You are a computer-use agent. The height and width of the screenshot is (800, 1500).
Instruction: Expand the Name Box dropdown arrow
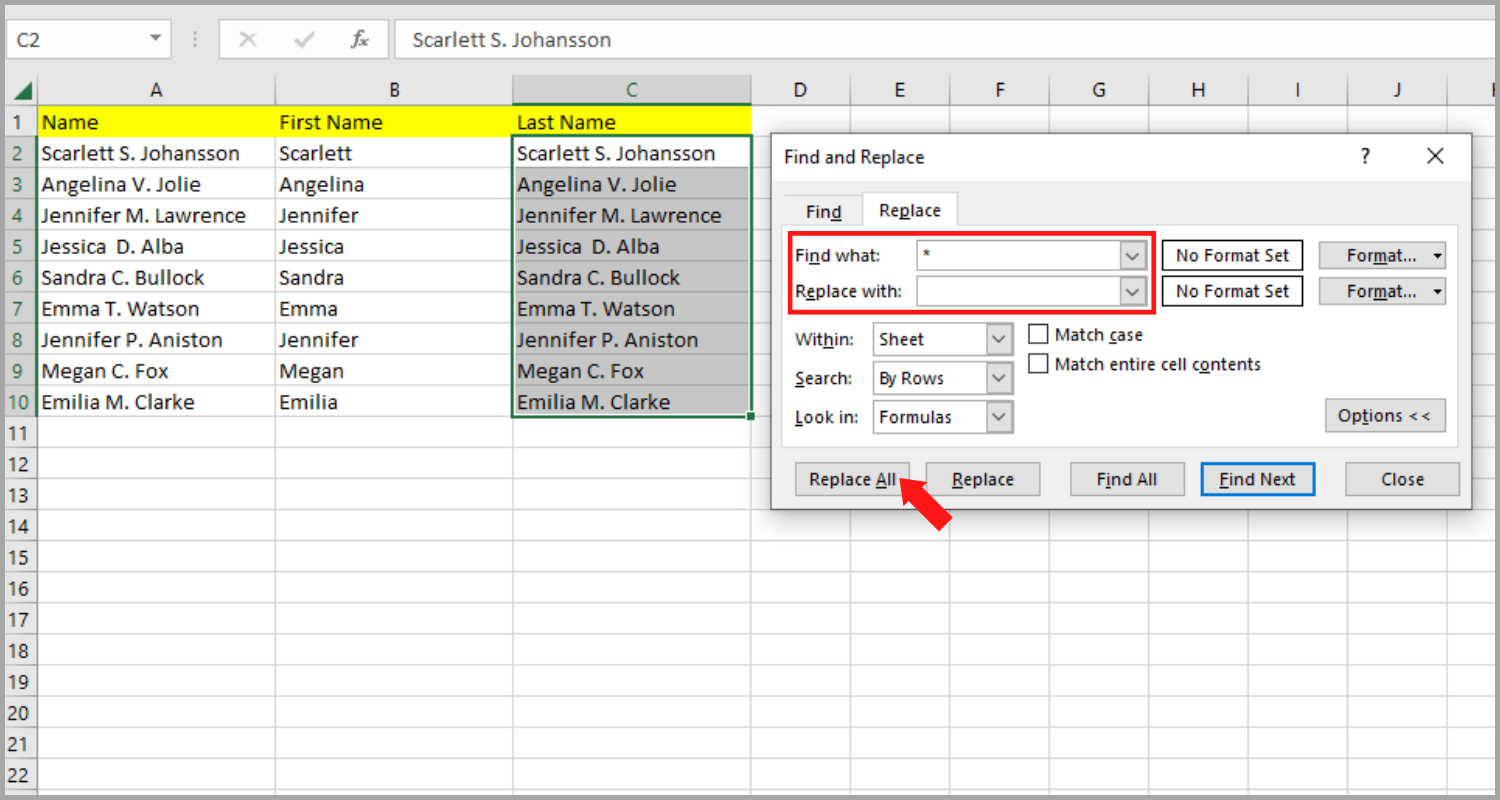(x=155, y=39)
